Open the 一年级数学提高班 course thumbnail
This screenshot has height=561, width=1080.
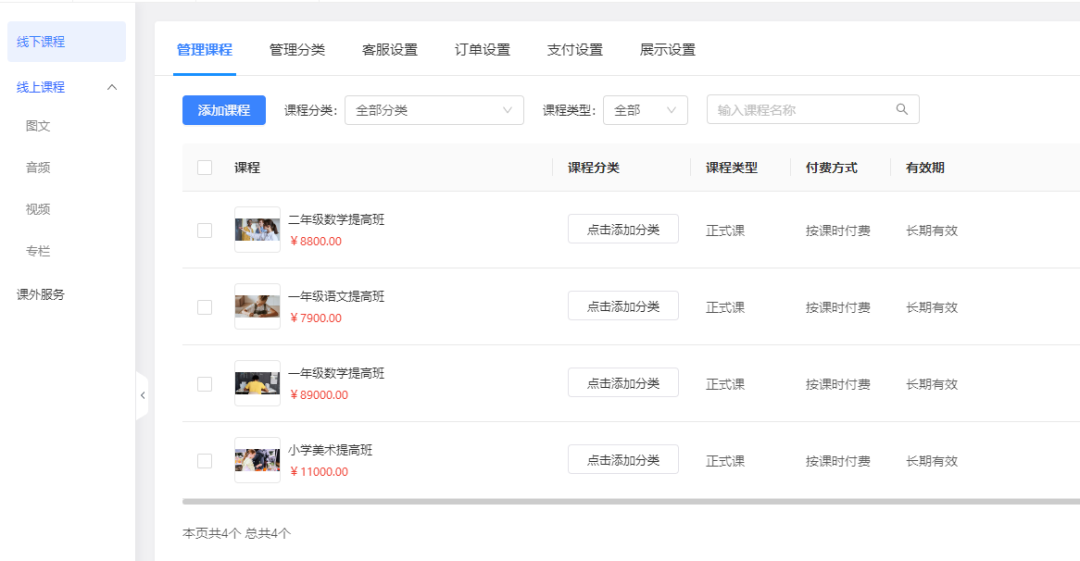click(x=257, y=384)
